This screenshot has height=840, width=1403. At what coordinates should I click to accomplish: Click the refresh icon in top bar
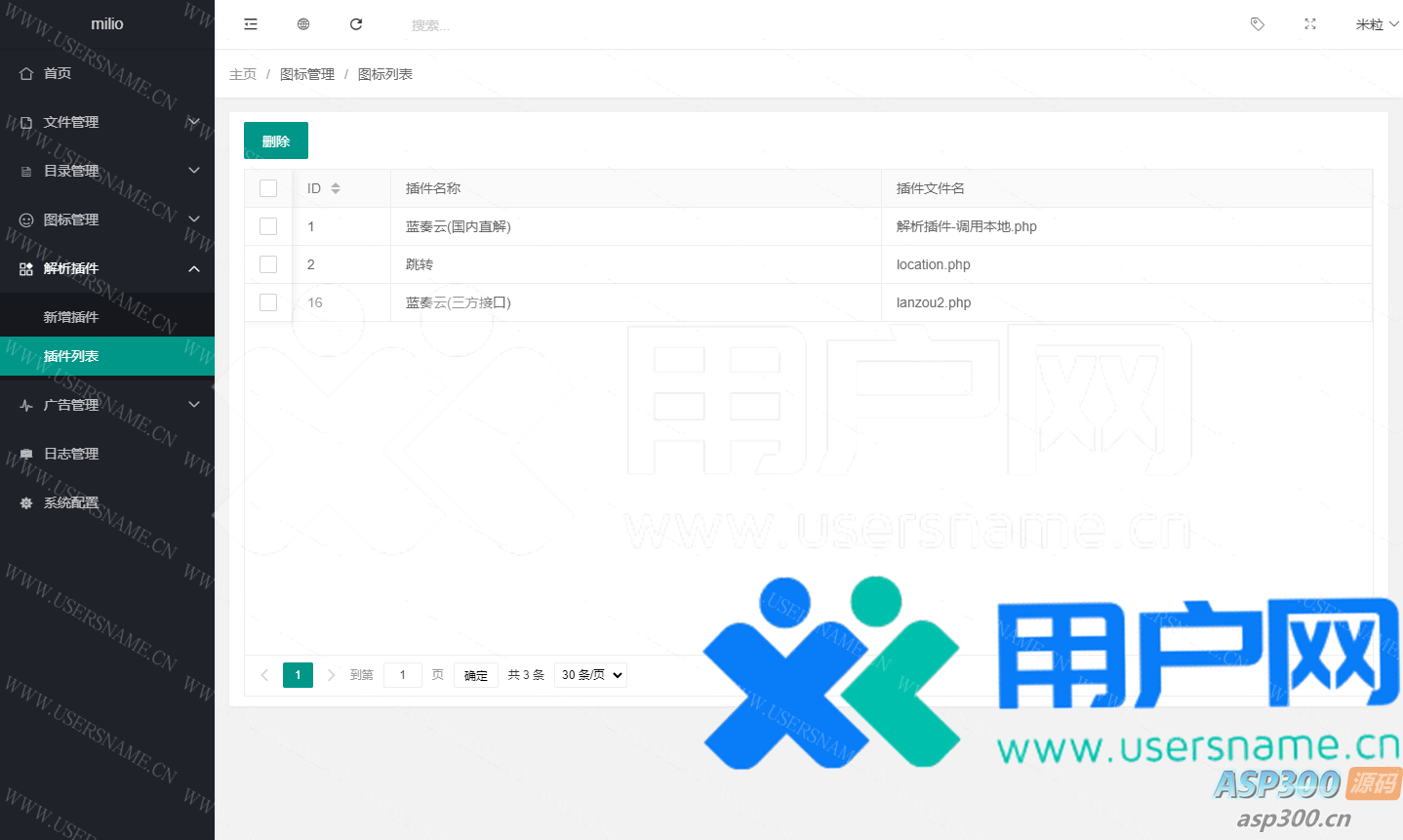tap(356, 24)
